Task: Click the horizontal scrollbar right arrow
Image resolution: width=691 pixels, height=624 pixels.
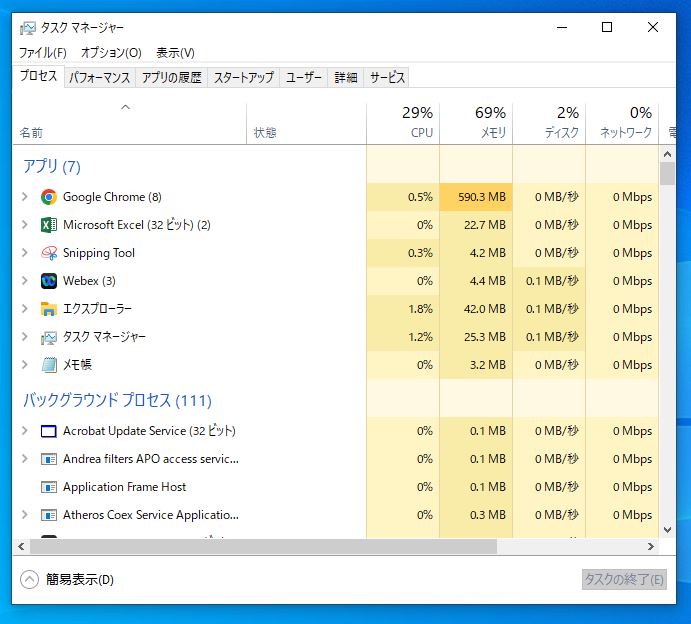Action: (x=651, y=547)
